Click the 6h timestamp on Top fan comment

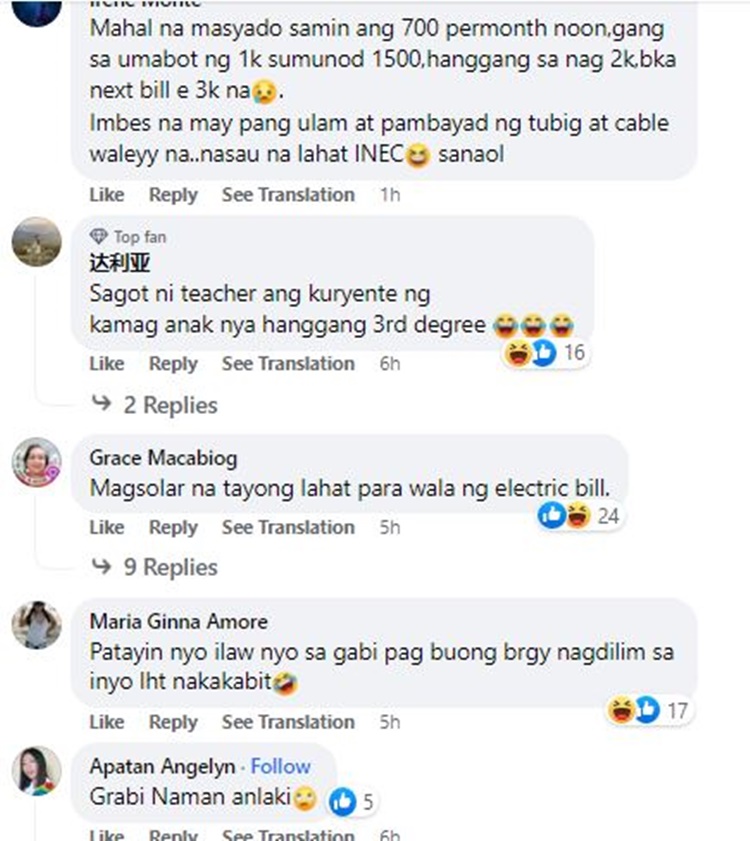(x=390, y=364)
